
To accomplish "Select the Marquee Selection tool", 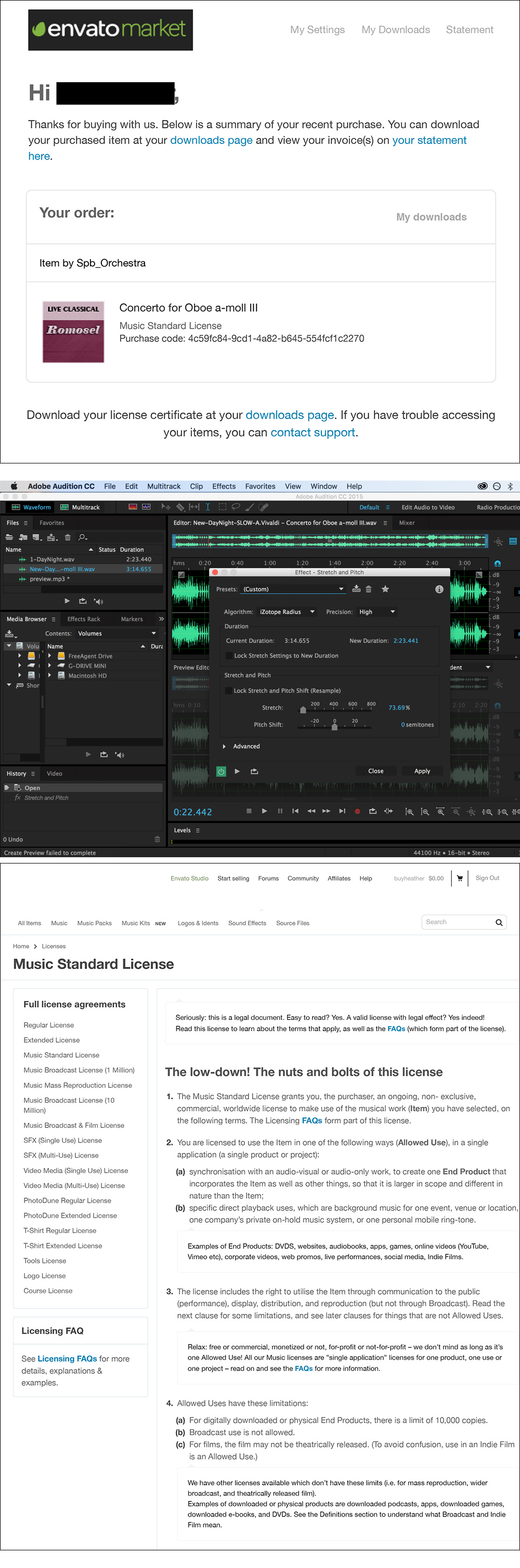I will 222,507.
